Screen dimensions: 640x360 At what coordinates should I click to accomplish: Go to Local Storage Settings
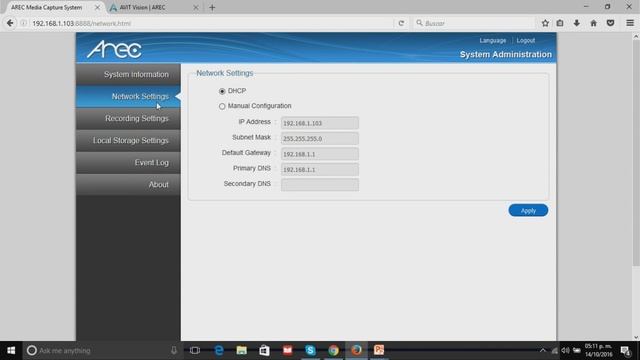[x=128, y=140]
